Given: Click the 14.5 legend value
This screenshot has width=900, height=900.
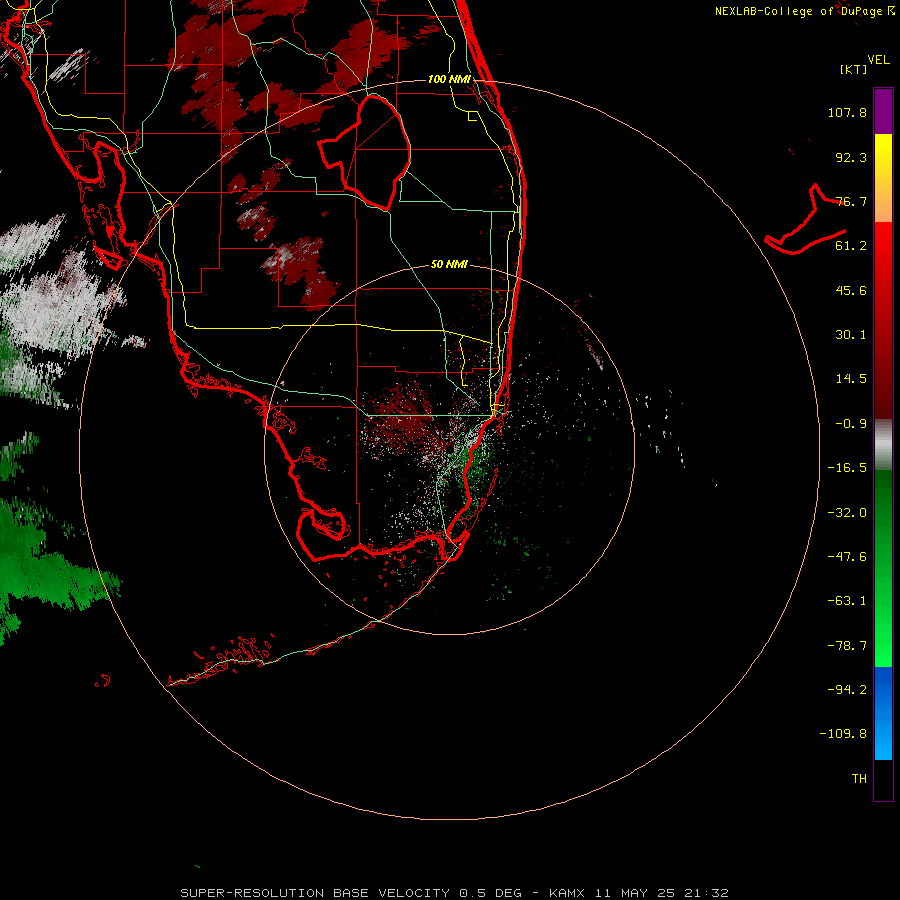Looking at the screenshot, I should coord(851,379).
